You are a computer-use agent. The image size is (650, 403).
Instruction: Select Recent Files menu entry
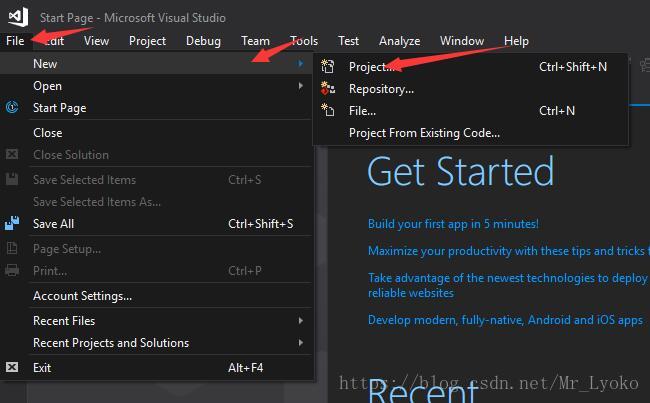pos(156,320)
